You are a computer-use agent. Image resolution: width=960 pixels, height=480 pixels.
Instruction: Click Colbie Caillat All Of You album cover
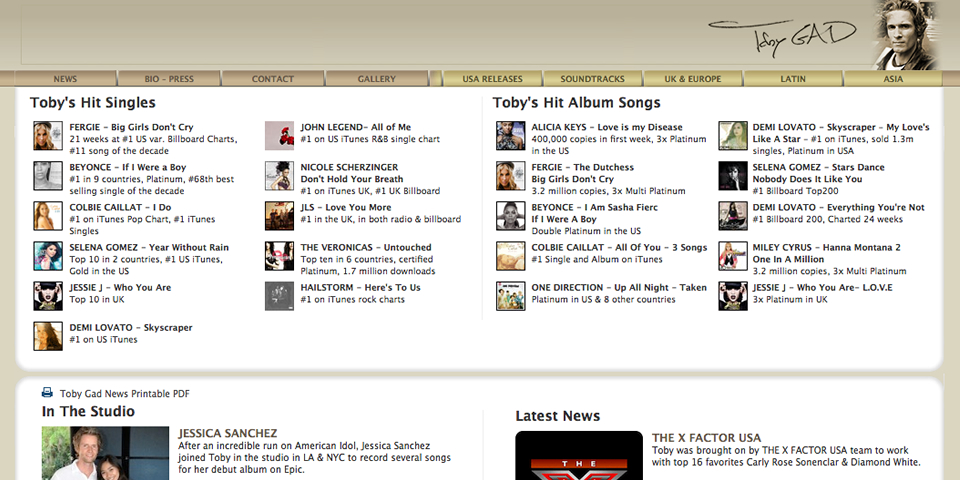pyautogui.click(x=511, y=256)
